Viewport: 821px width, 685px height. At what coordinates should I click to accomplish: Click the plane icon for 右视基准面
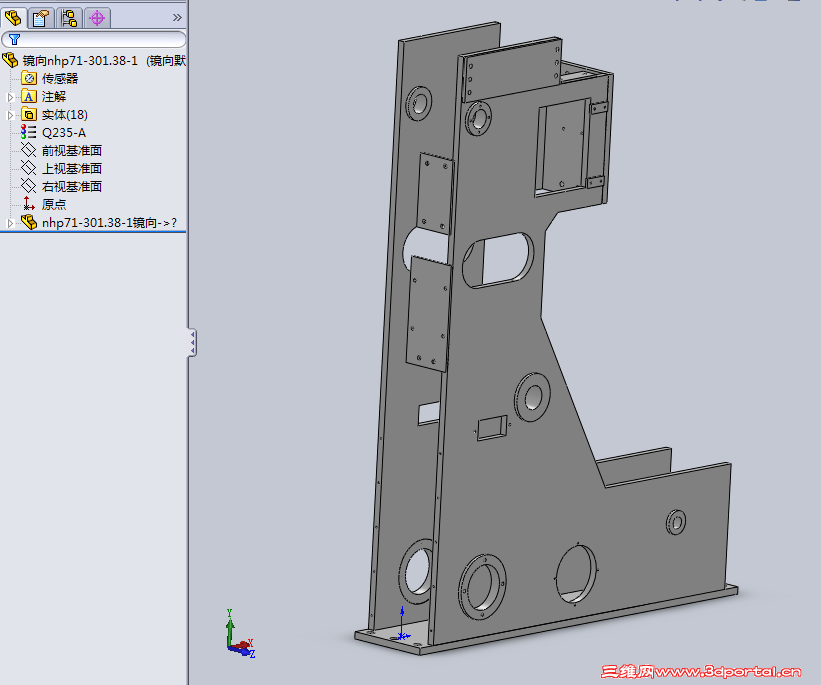coord(28,186)
